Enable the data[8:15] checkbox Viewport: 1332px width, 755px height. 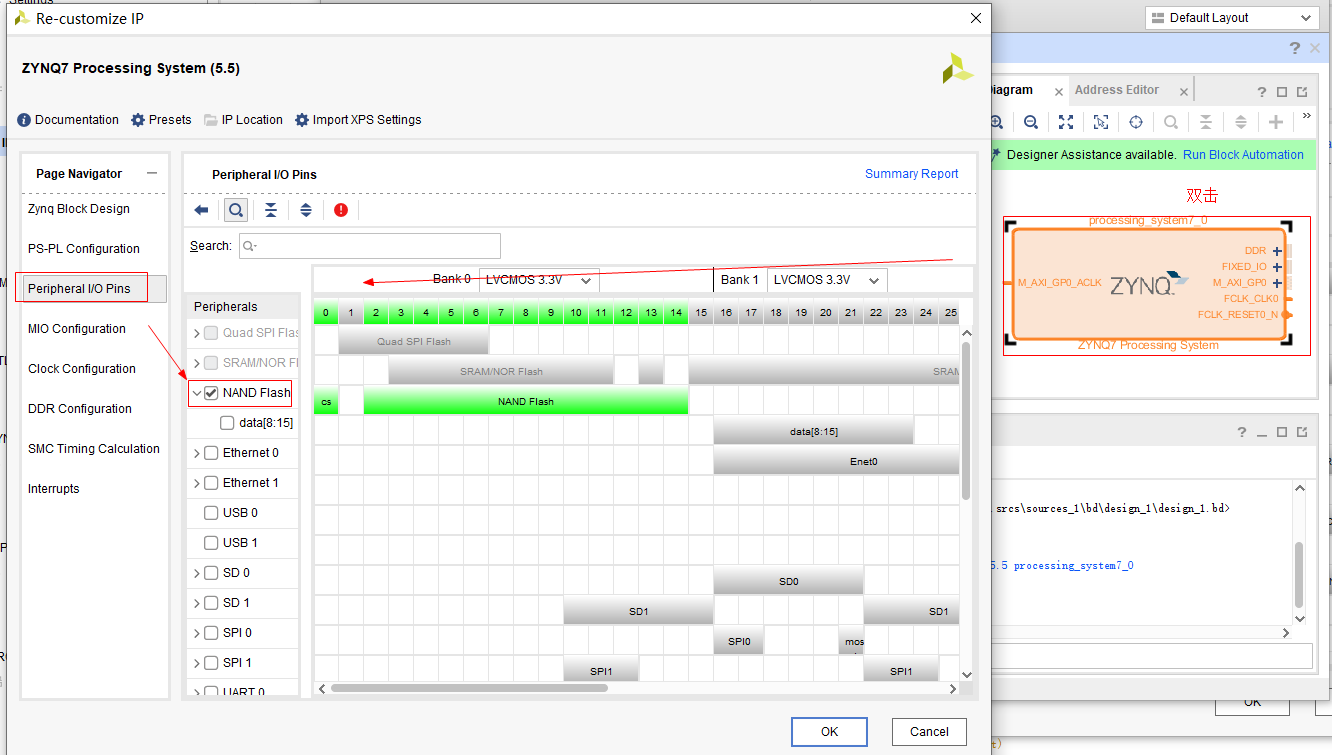tap(227, 423)
